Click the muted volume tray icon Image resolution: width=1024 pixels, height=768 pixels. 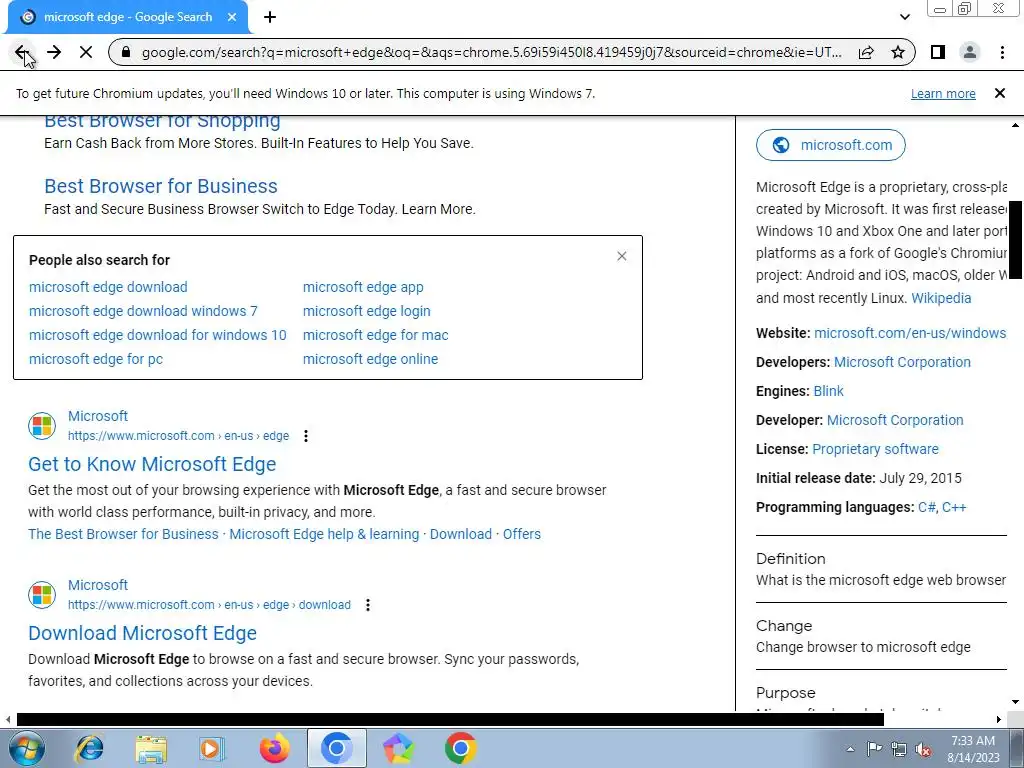[923, 748]
